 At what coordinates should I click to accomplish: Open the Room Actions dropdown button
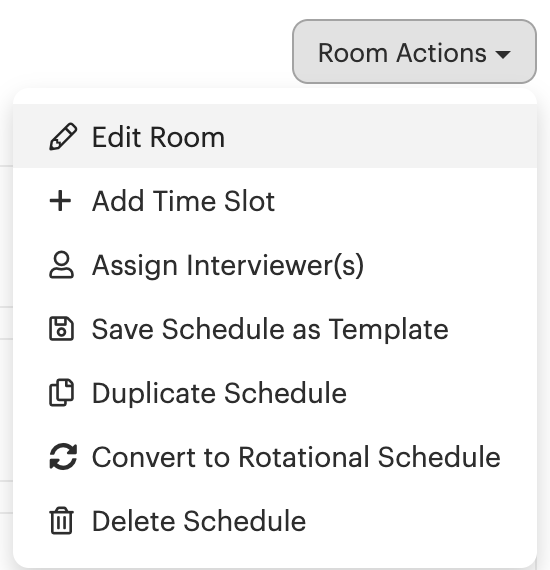click(x=414, y=52)
